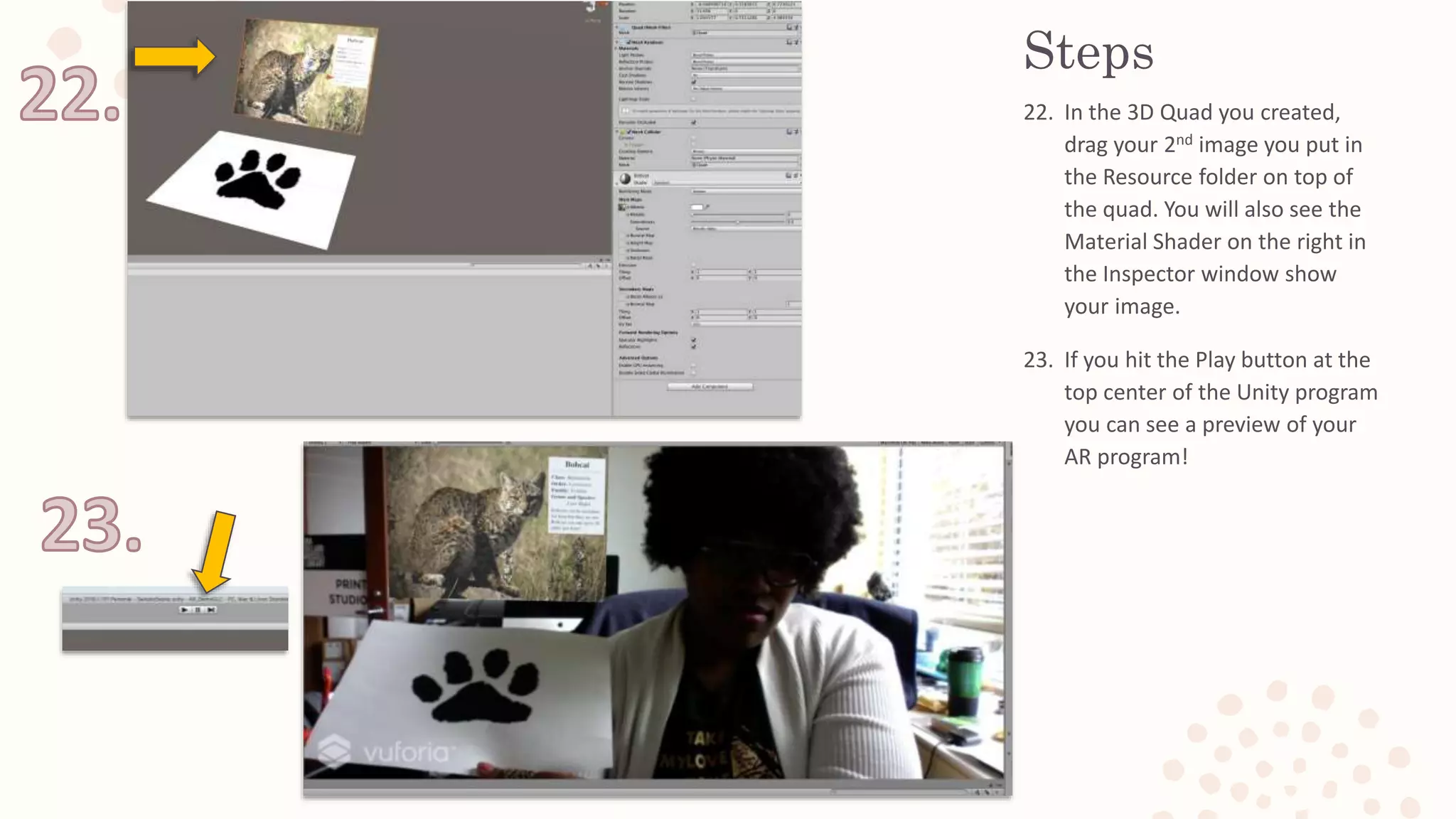This screenshot has height=819, width=1456.
Task: Open the Cast Shadows dropdown
Action: [746, 75]
